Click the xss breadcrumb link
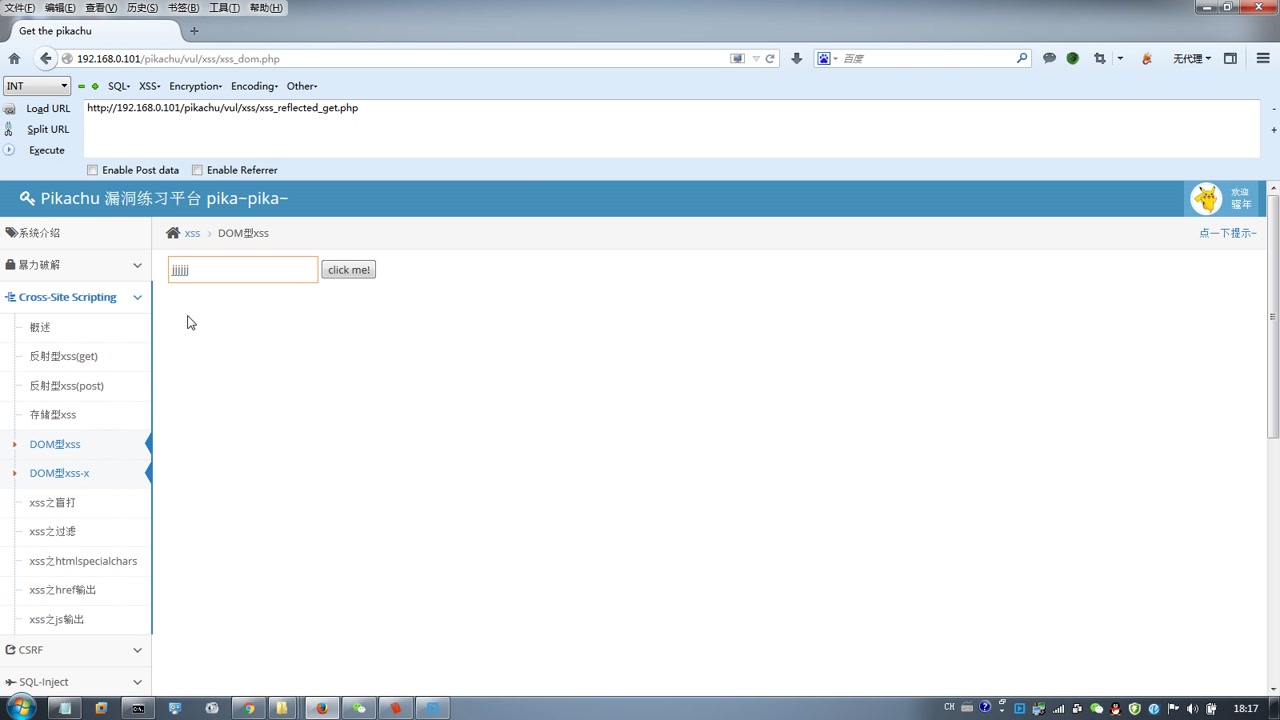This screenshot has width=1280, height=720. click(192, 233)
